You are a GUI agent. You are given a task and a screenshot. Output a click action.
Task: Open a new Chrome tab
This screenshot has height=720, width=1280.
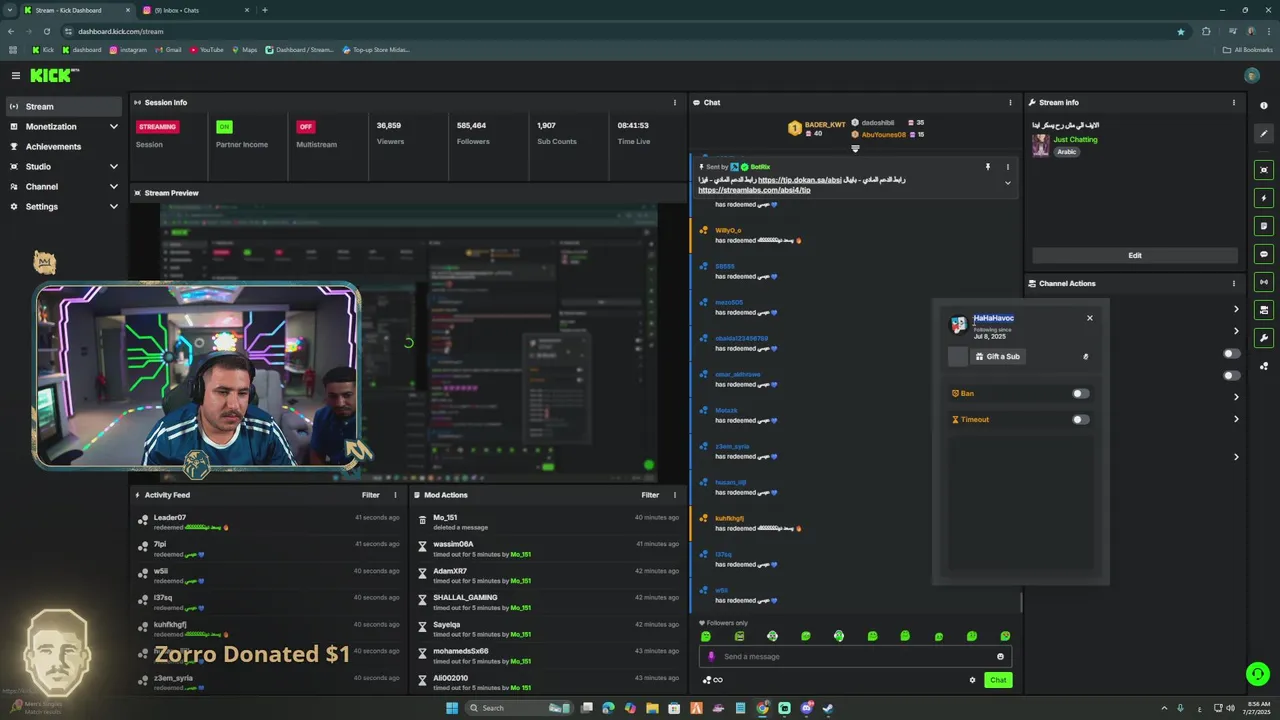coord(265,10)
